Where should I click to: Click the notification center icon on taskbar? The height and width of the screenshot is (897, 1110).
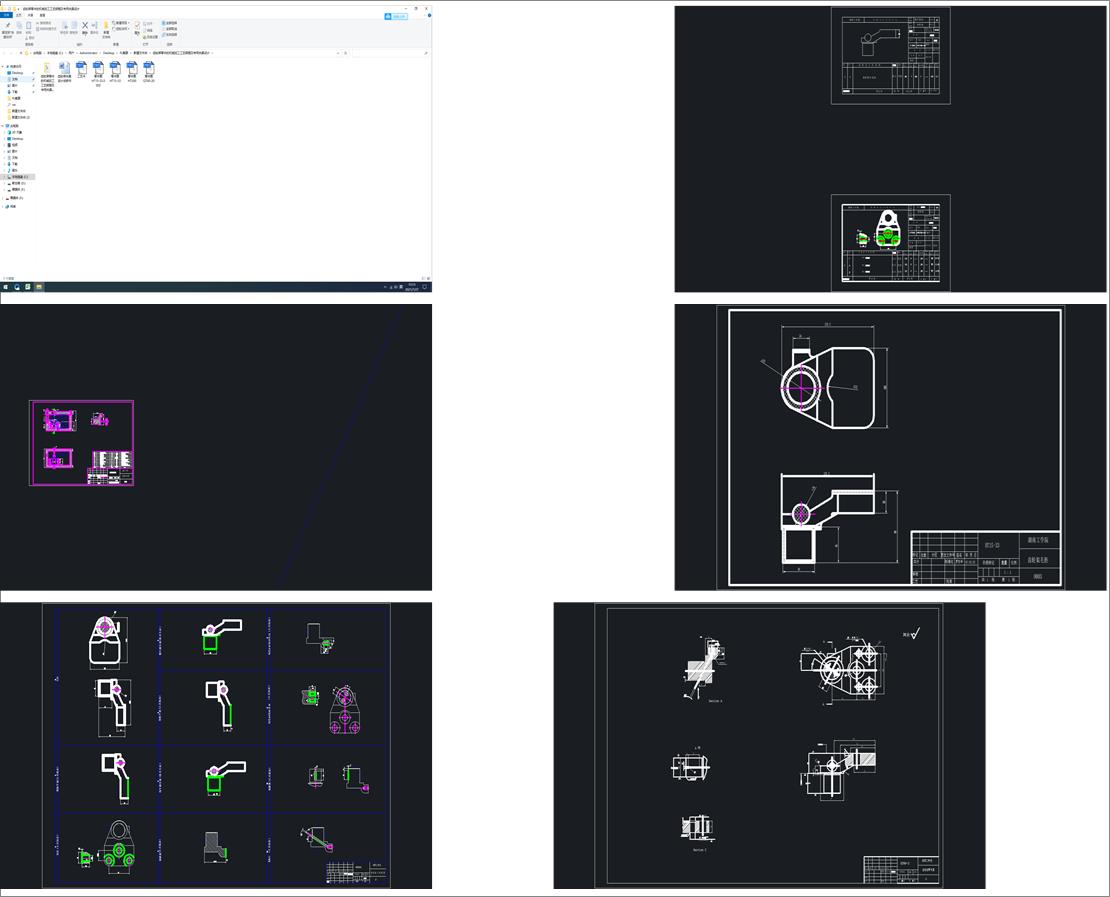425,287
